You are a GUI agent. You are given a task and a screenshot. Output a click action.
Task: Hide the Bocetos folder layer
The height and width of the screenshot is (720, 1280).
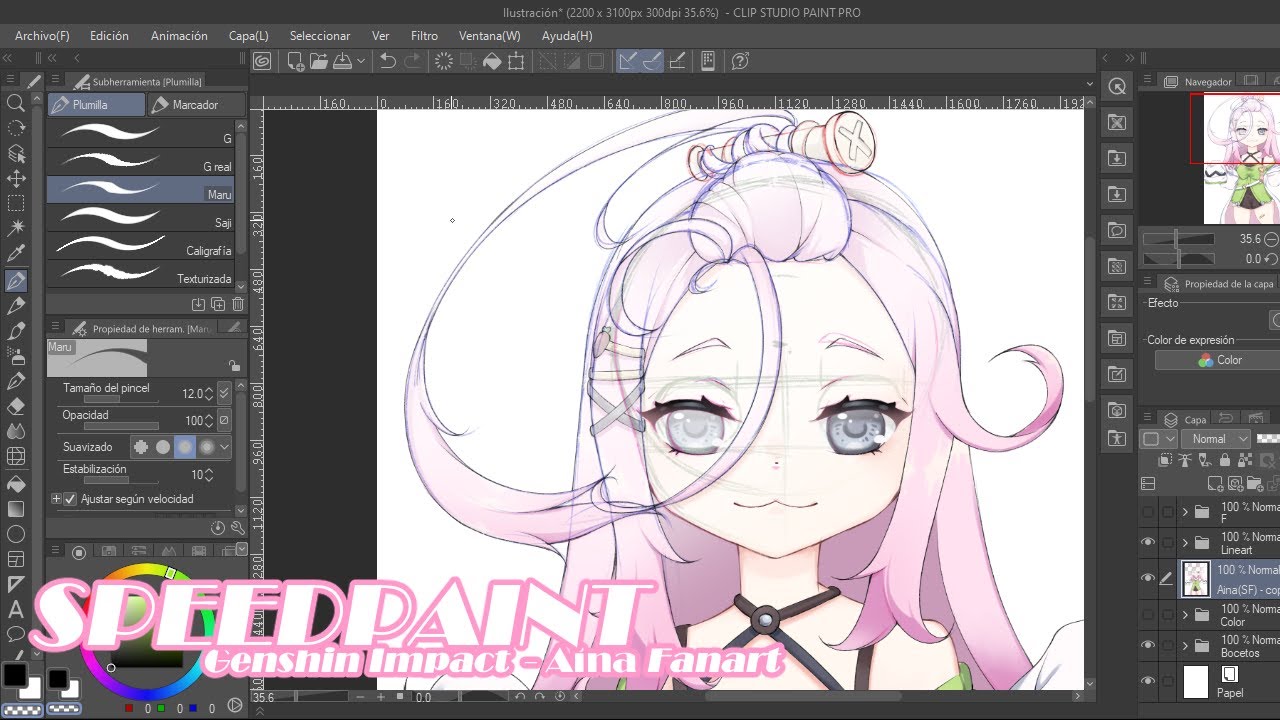point(1148,645)
